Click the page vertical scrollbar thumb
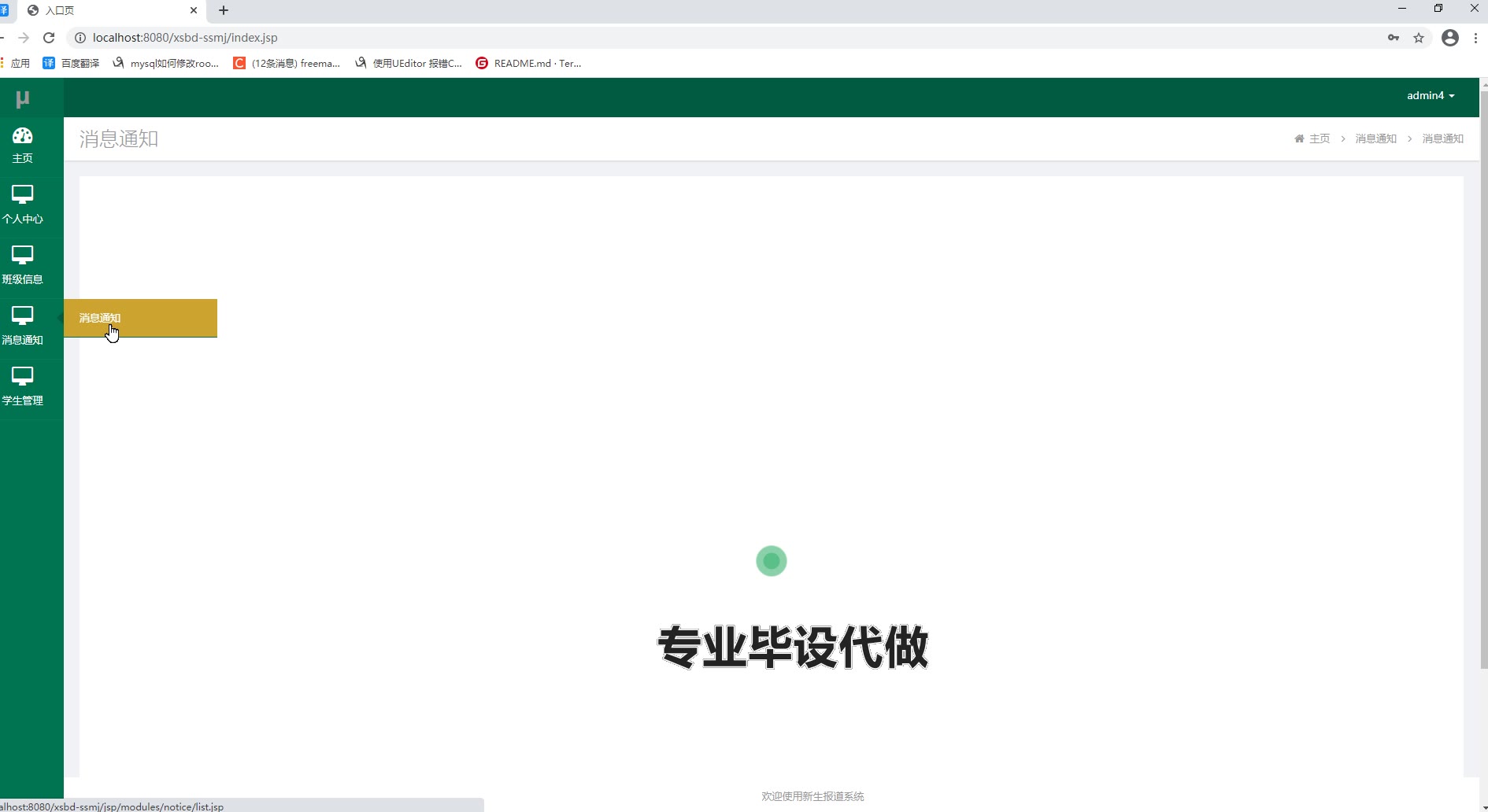This screenshot has width=1488, height=812. click(1484, 379)
